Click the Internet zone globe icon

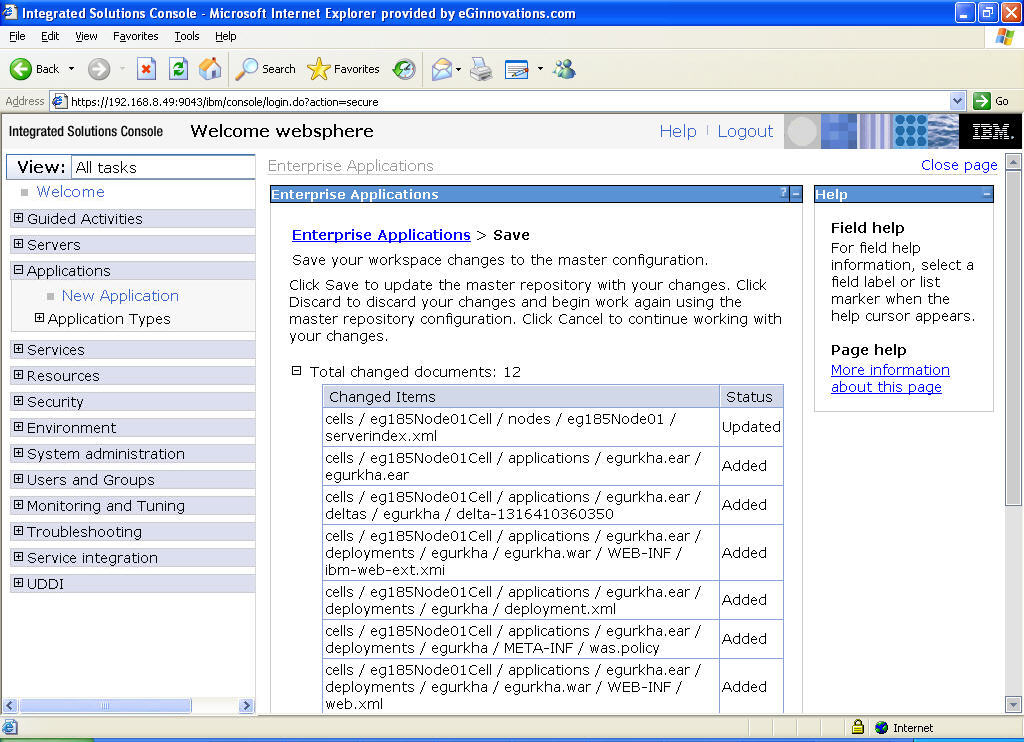882,728
